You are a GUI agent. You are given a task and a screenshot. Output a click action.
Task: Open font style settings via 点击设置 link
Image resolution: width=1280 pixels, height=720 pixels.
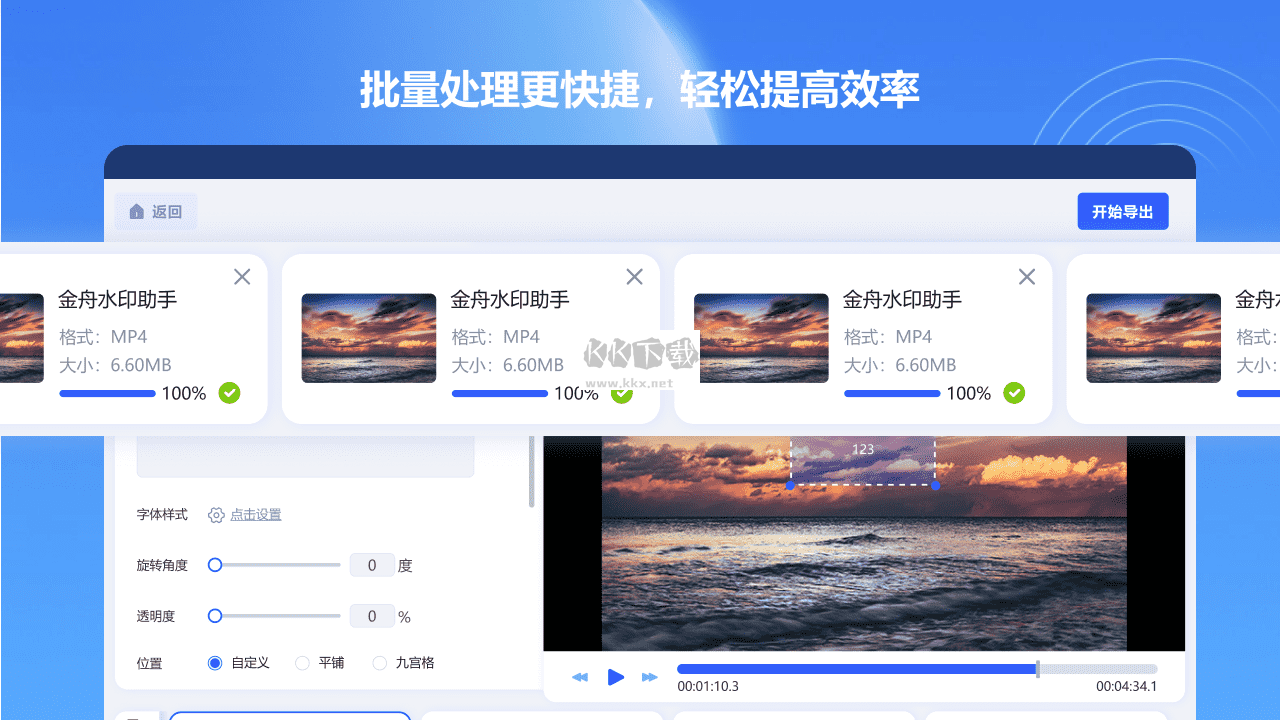pos(255,514)
